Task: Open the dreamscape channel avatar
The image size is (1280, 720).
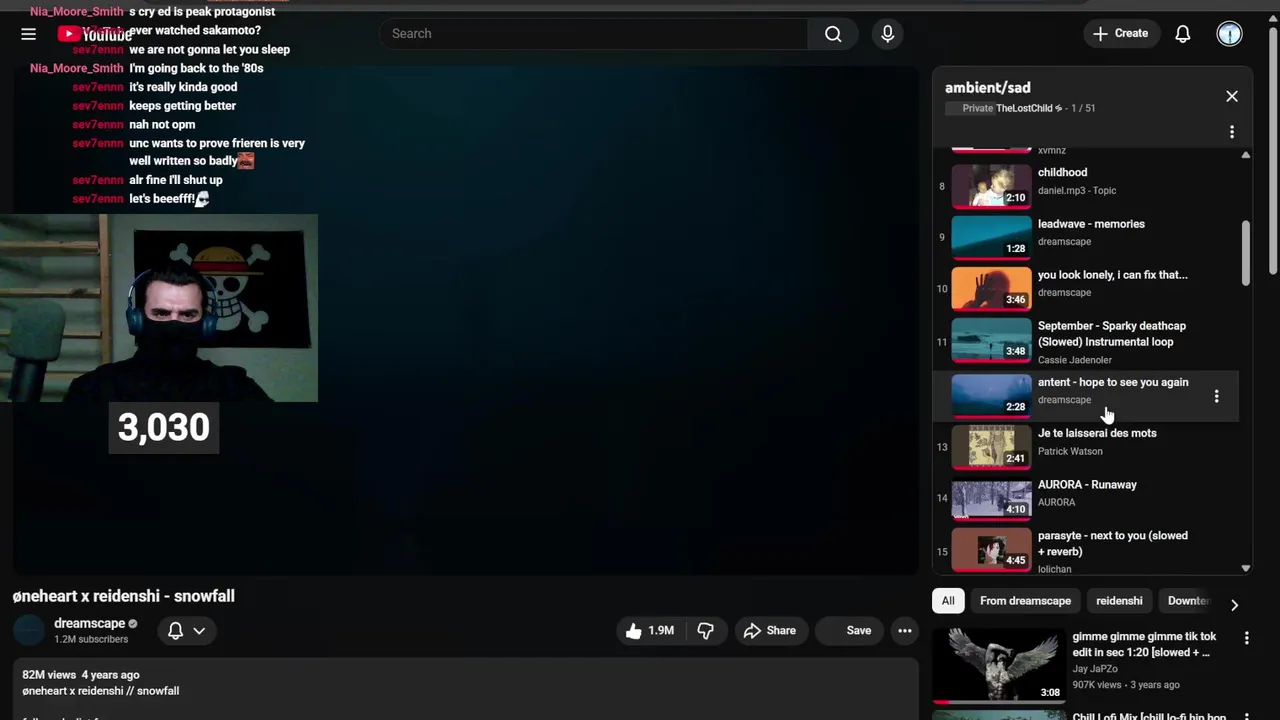Action: (29, 631)
